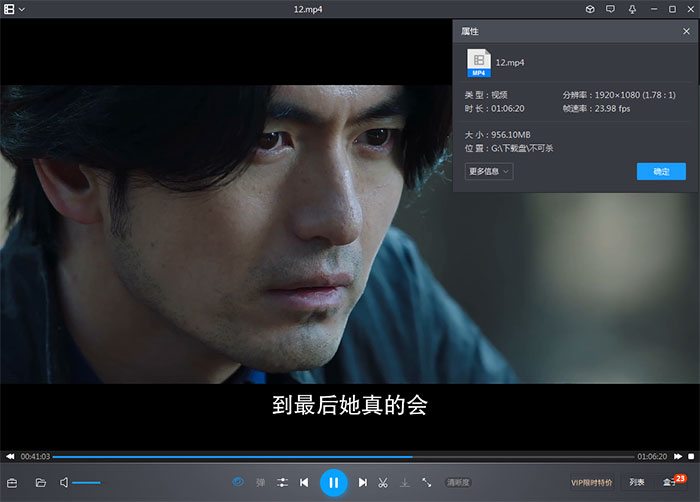This screenshot has width=700, height=502.
Task: Toggle the 弹 danmaku comments
Action: (x=261, y=482)
